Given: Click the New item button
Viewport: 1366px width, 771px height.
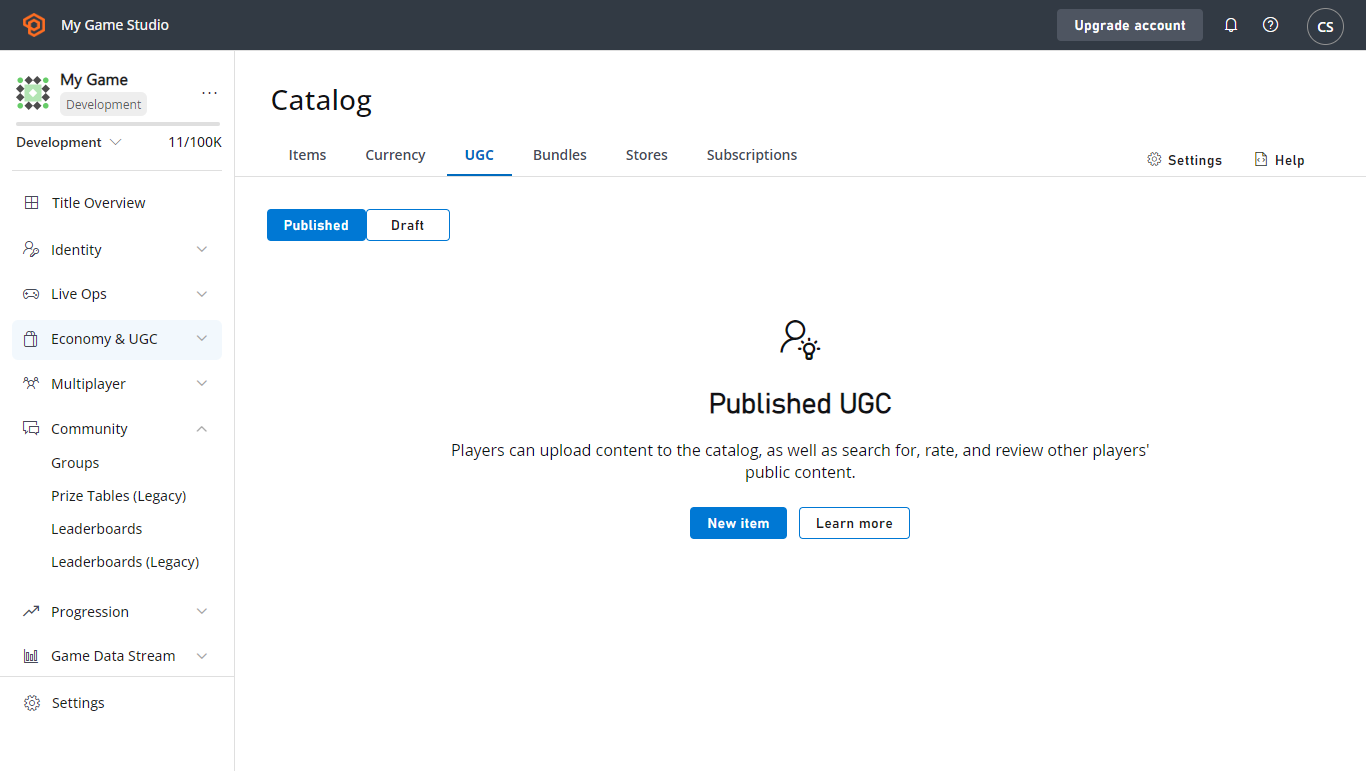Looking at the screenshot, I should tap(738, 523).
